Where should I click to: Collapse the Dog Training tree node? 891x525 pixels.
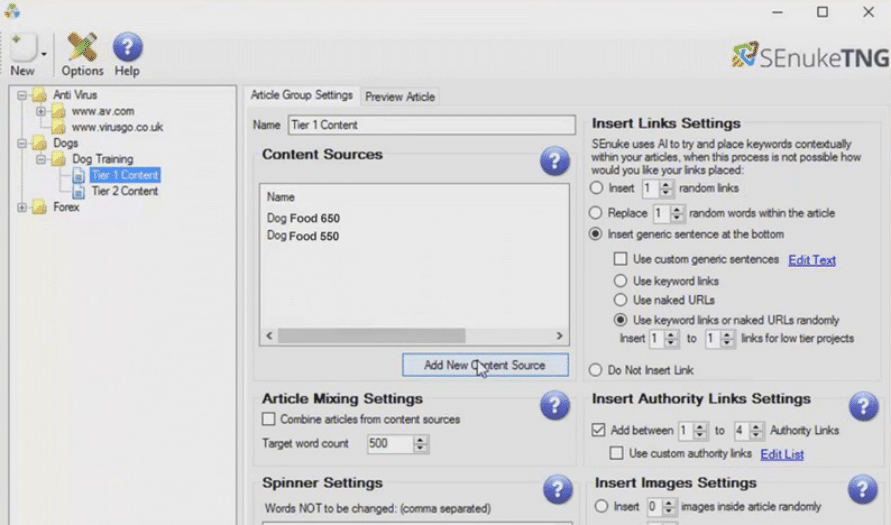41,159
